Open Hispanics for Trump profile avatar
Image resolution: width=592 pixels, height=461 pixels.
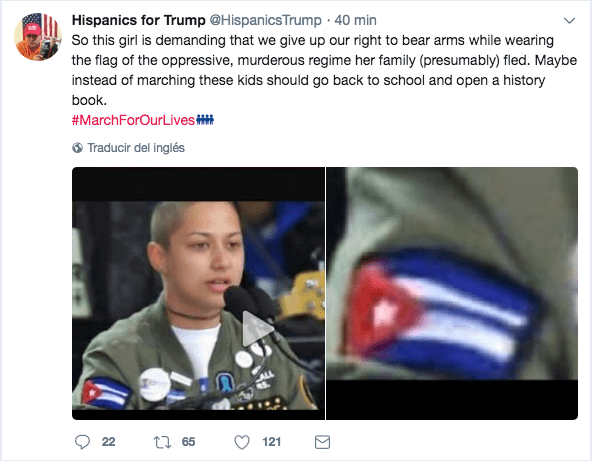click(x=38, y=37)
